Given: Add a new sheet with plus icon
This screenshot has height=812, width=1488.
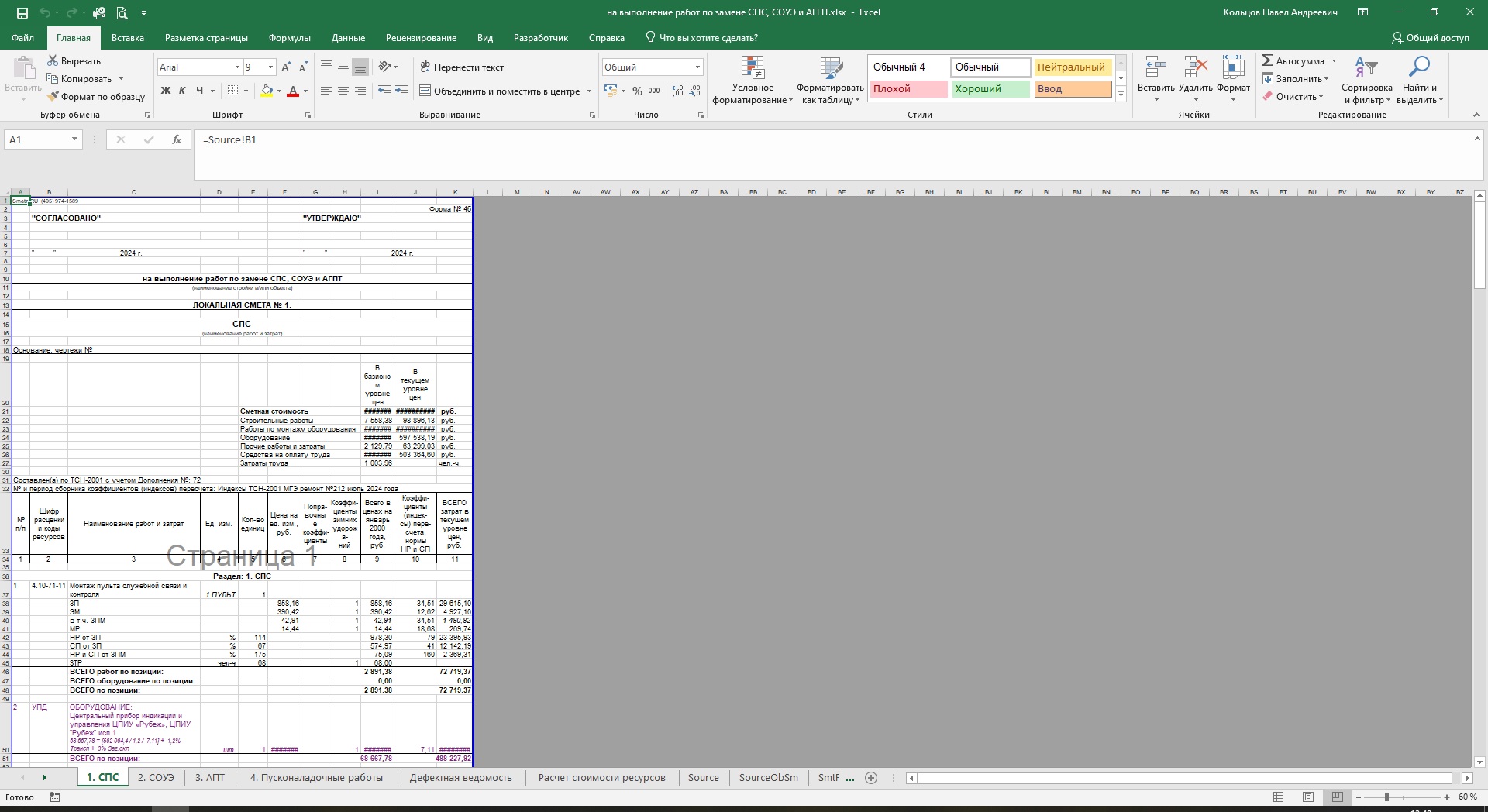Looking at the screenshot, I should (871, 778).
